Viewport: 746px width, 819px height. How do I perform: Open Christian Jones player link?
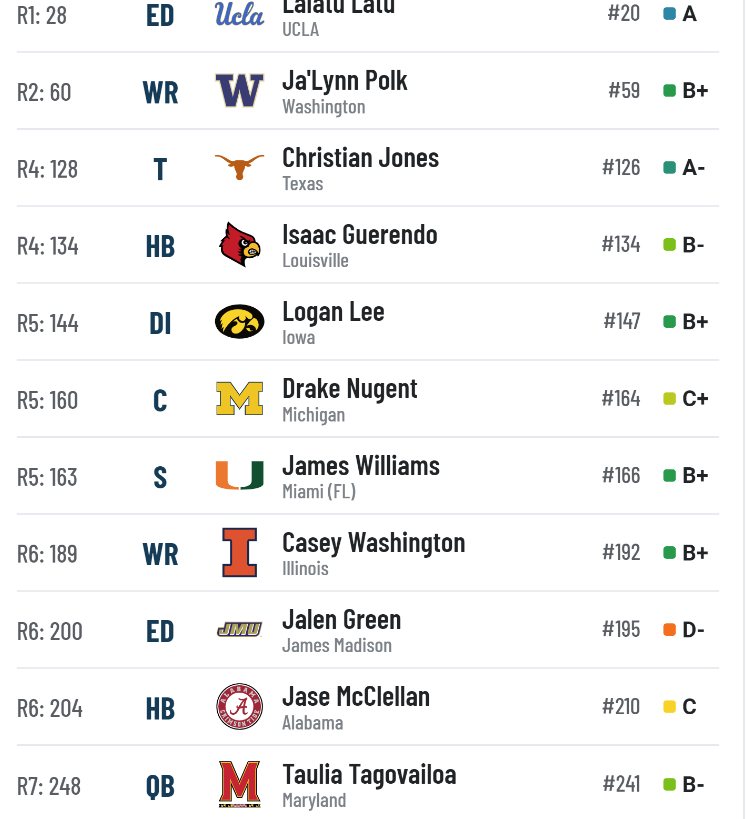(360, 158)
